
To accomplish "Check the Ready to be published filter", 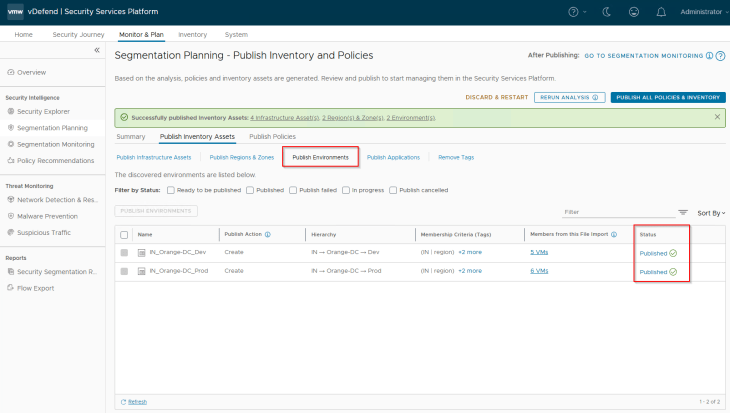I will tap(171, 189).
